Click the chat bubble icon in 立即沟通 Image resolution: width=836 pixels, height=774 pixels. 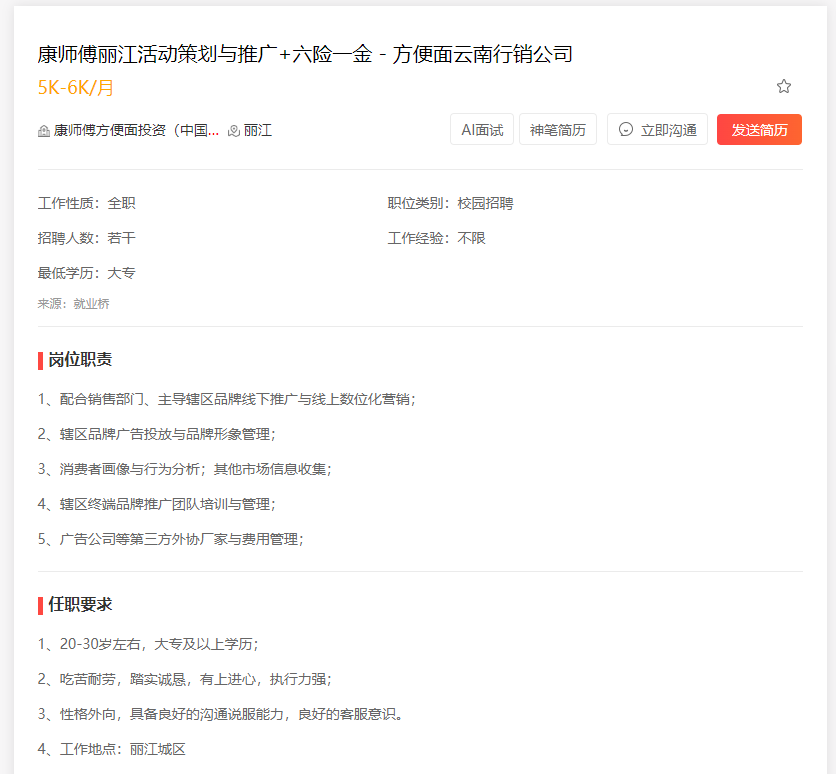click(626, 130)
